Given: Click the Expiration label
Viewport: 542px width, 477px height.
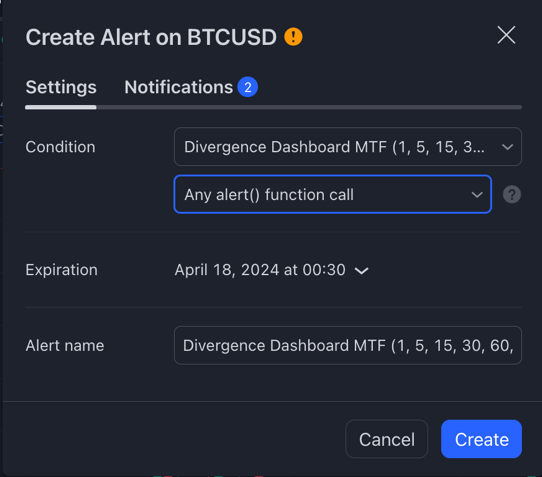Looking at the screenshot, I should tap(62, 270).
